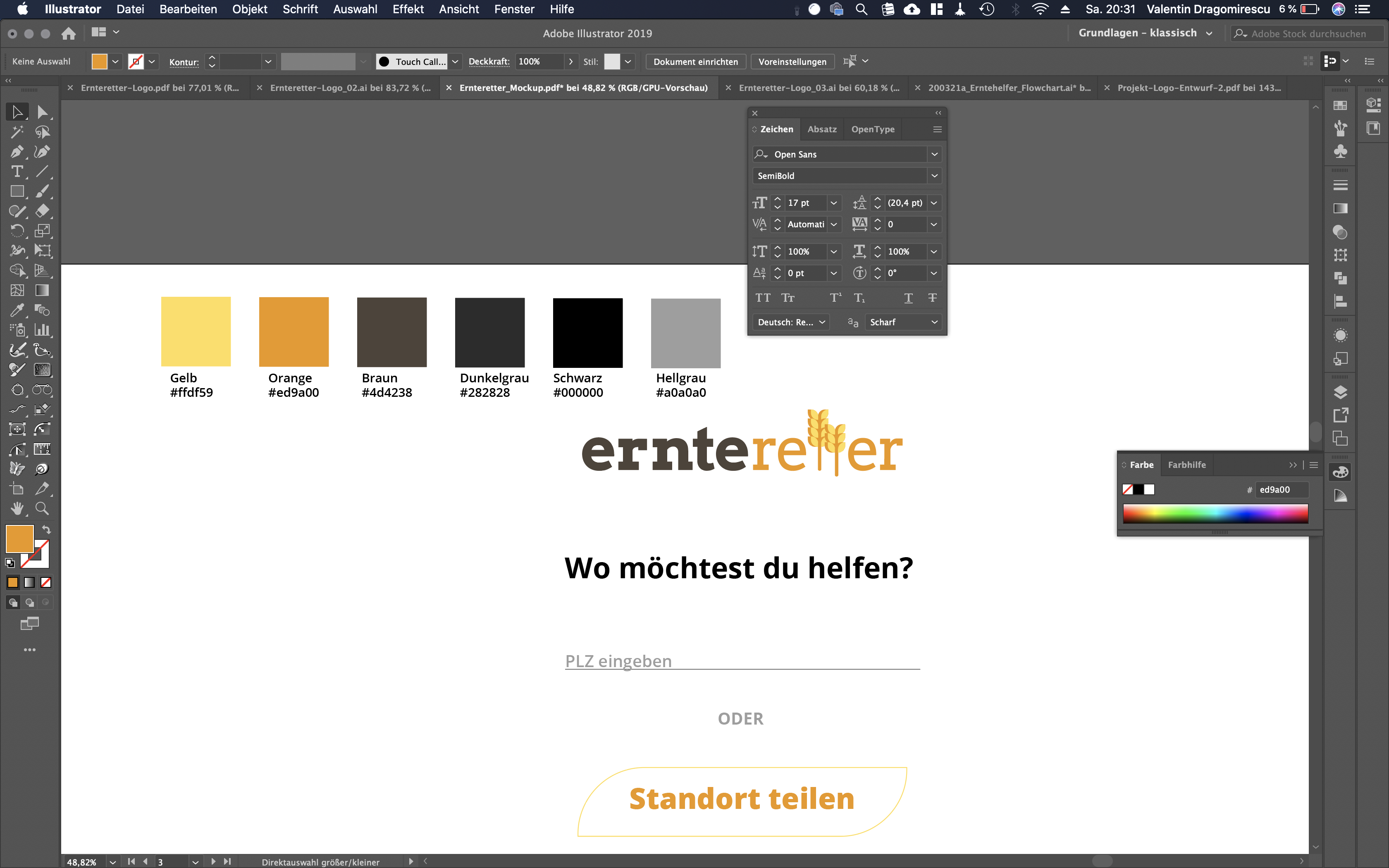
Task: Click the hex color input field
Action: [x=1281, y=490]
